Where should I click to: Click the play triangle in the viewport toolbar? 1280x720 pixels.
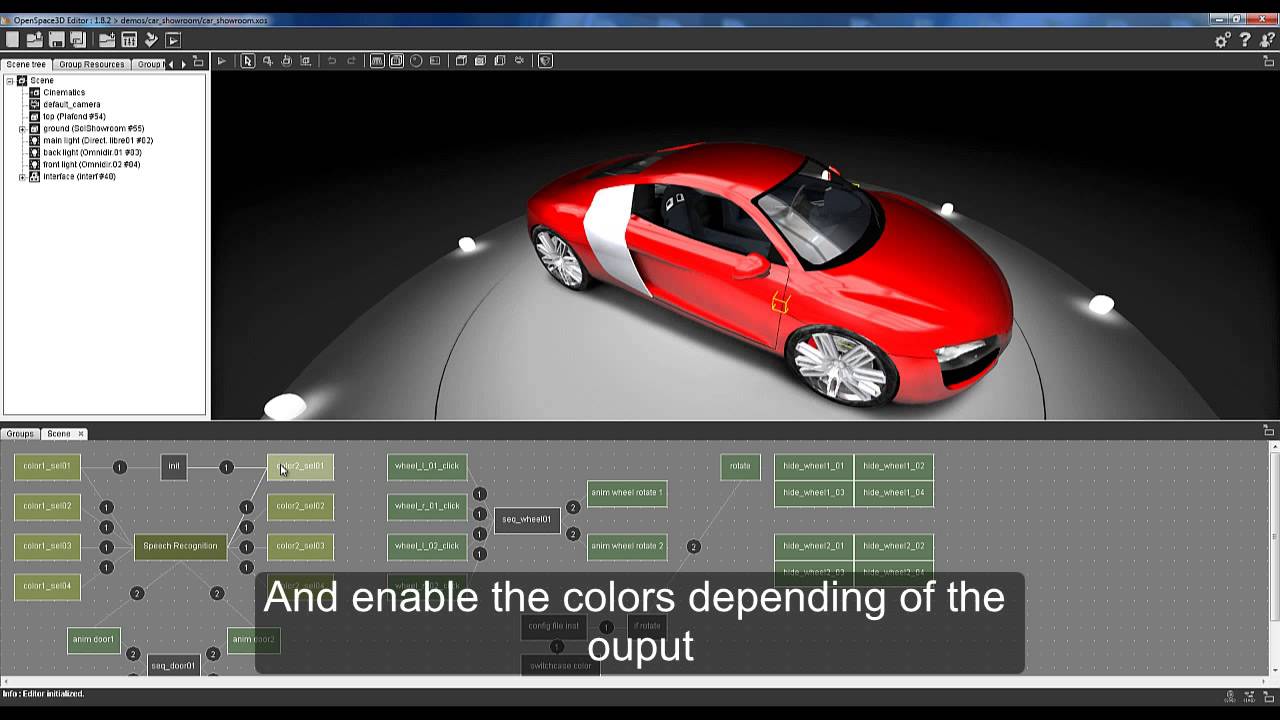(x=222, y=61)
